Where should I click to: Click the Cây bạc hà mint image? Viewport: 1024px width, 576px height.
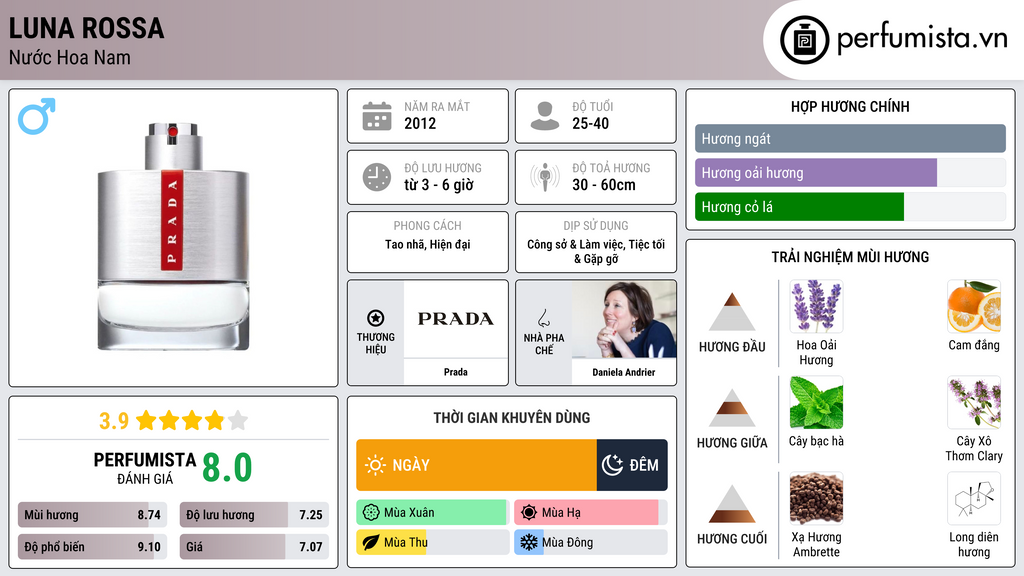coord(816,402)
